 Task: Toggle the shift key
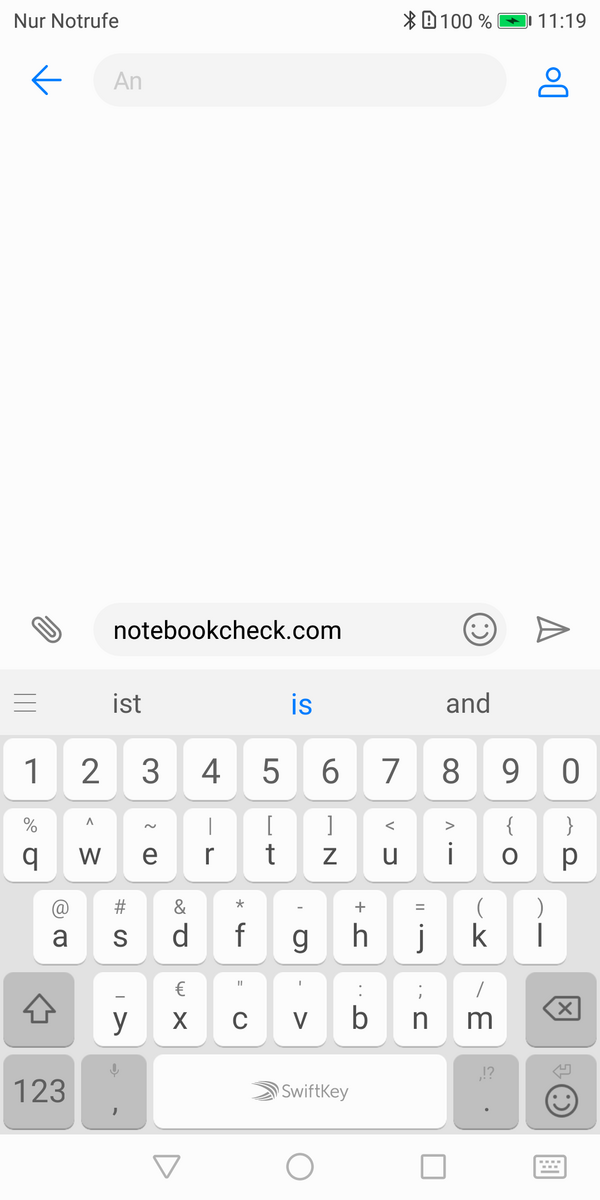point(39,1009)
